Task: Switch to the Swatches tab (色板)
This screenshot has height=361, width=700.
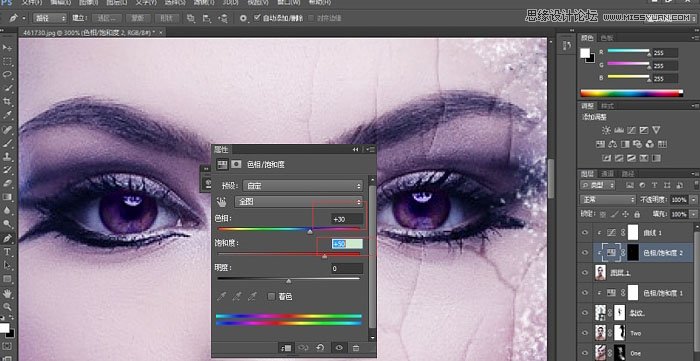Action: 607,38
